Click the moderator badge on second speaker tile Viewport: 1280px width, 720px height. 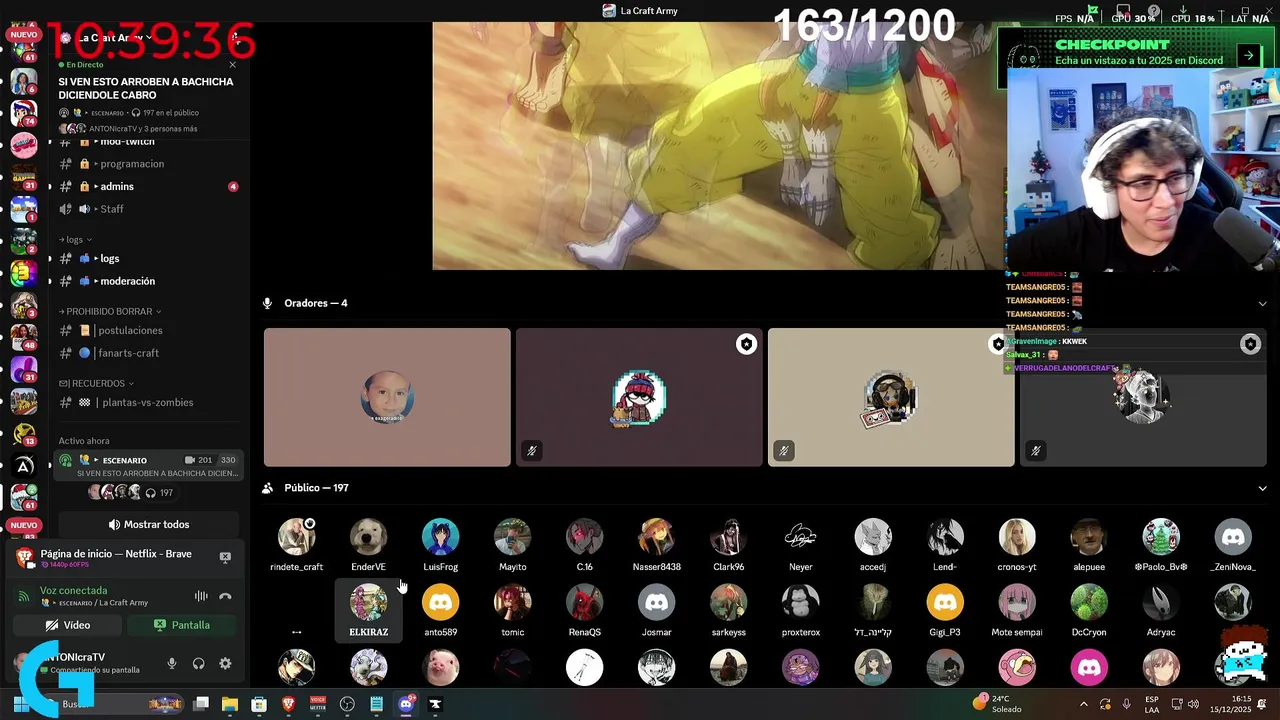pyautogui.click(x=746, y=344)
